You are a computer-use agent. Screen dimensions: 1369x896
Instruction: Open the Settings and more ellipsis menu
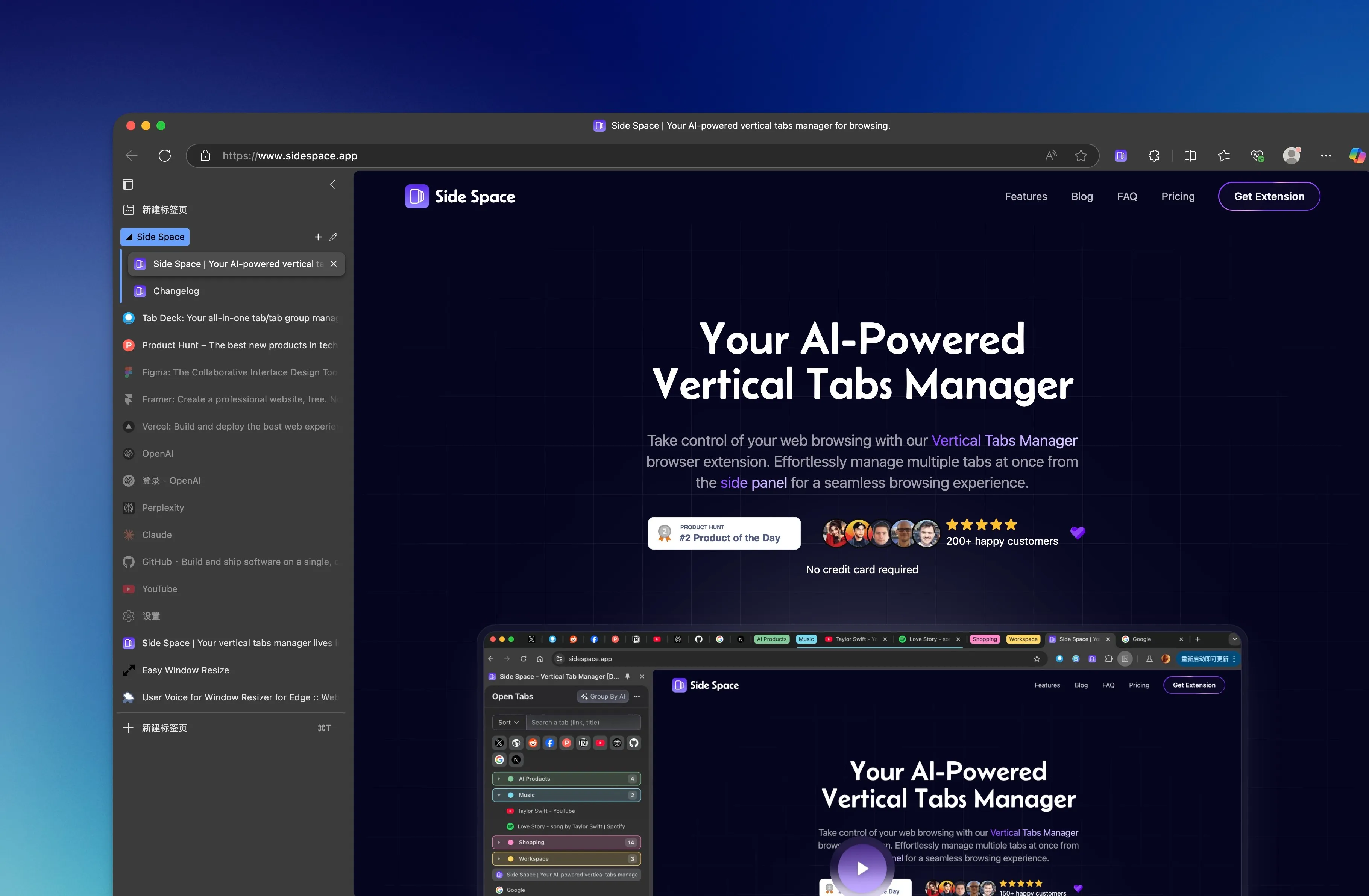click(x=1326, y=156)
